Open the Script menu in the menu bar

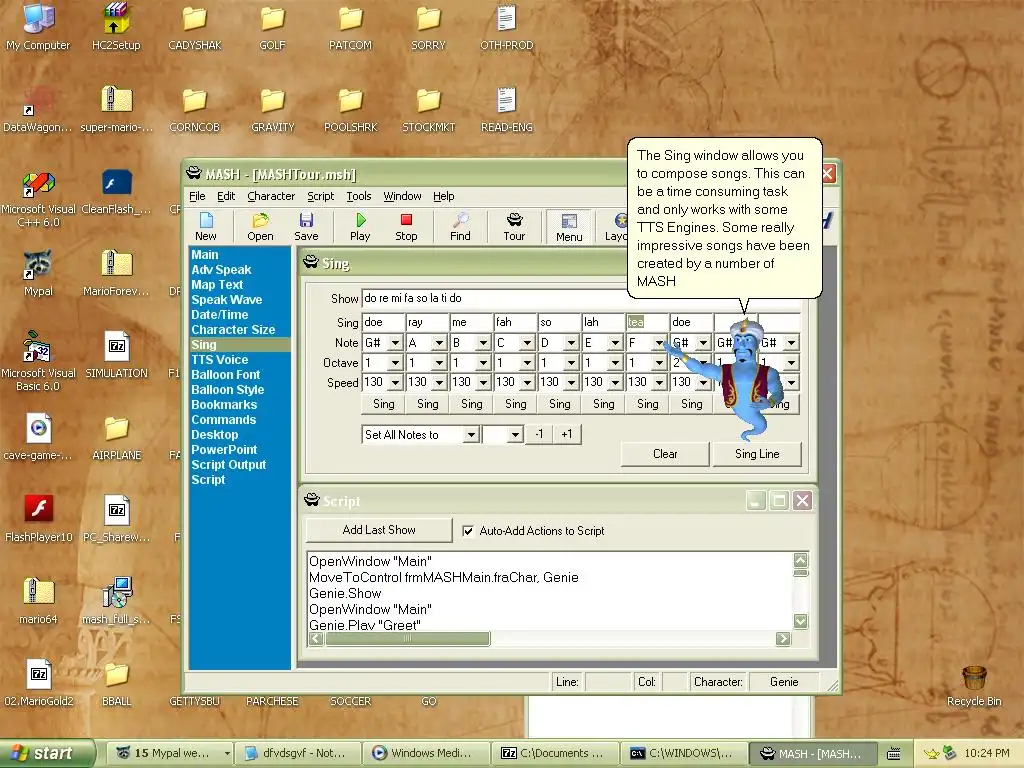click(321, 196)
